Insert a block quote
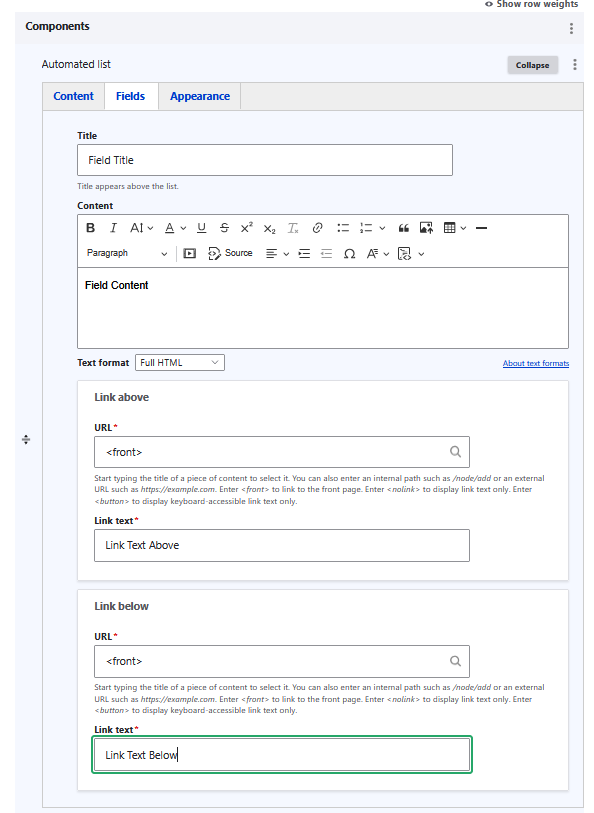This screenshot has height=813, width=594. 404,228
